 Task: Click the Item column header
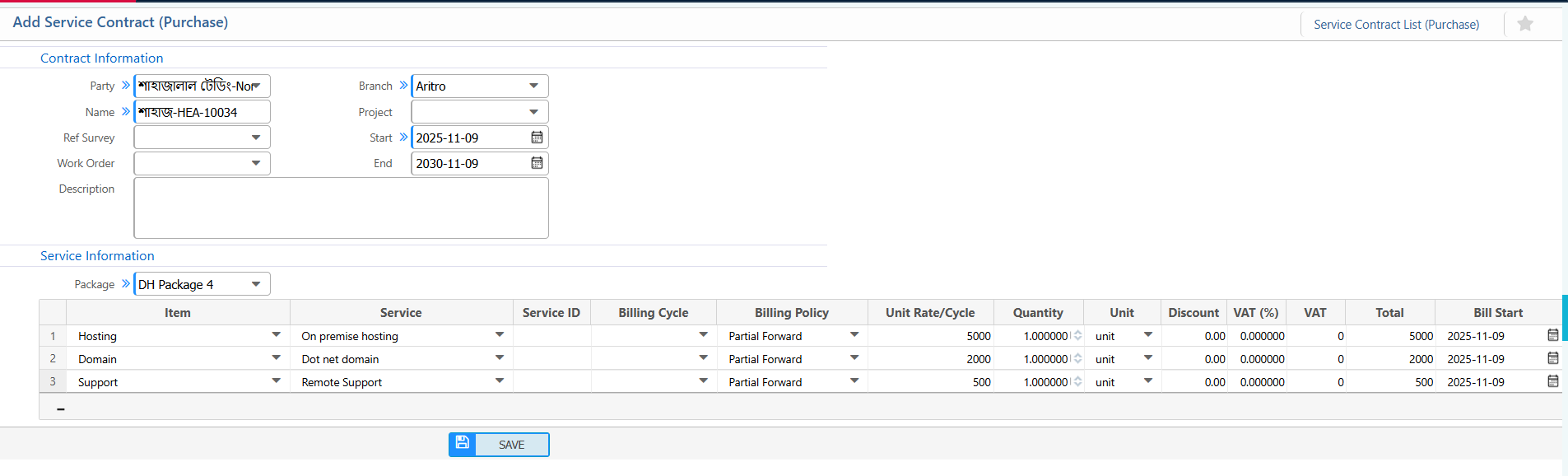(x=178, y=313)
